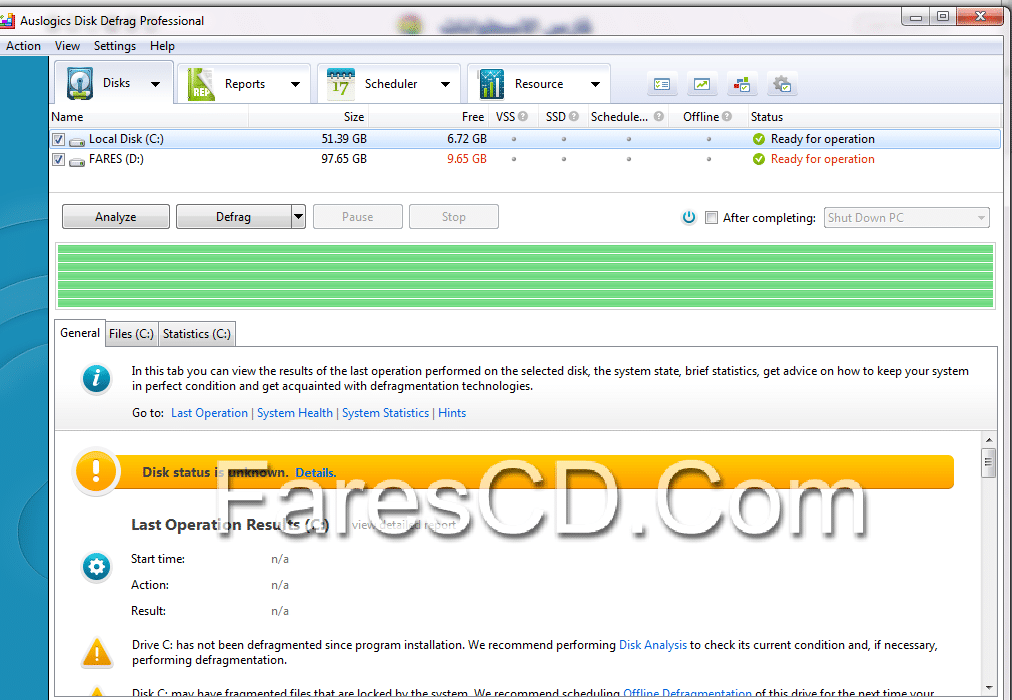The height and width of the screenshot is (700, 1012).
Task: Open the Action menu
Action: (x=23, y=46)
